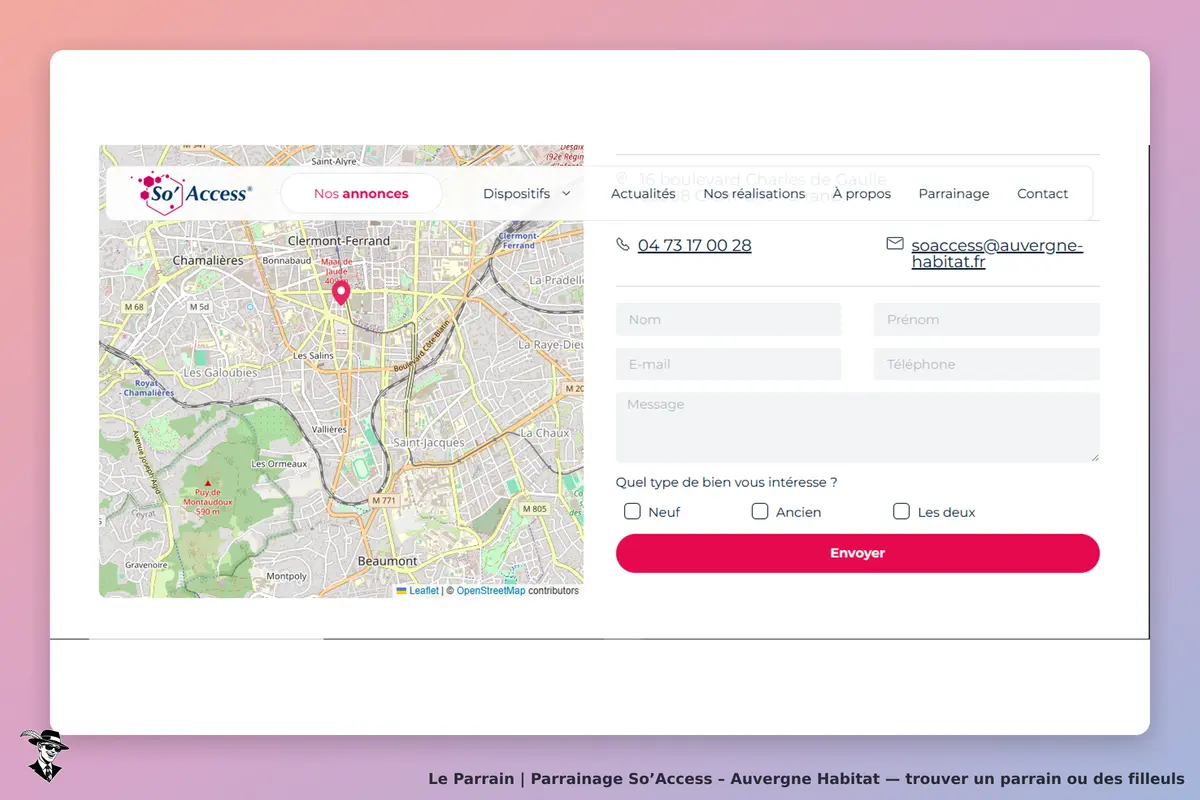Viewport: 1200px width, 800px height.
Task: Tick the Ancien checkbox
Action: (760, 511)
